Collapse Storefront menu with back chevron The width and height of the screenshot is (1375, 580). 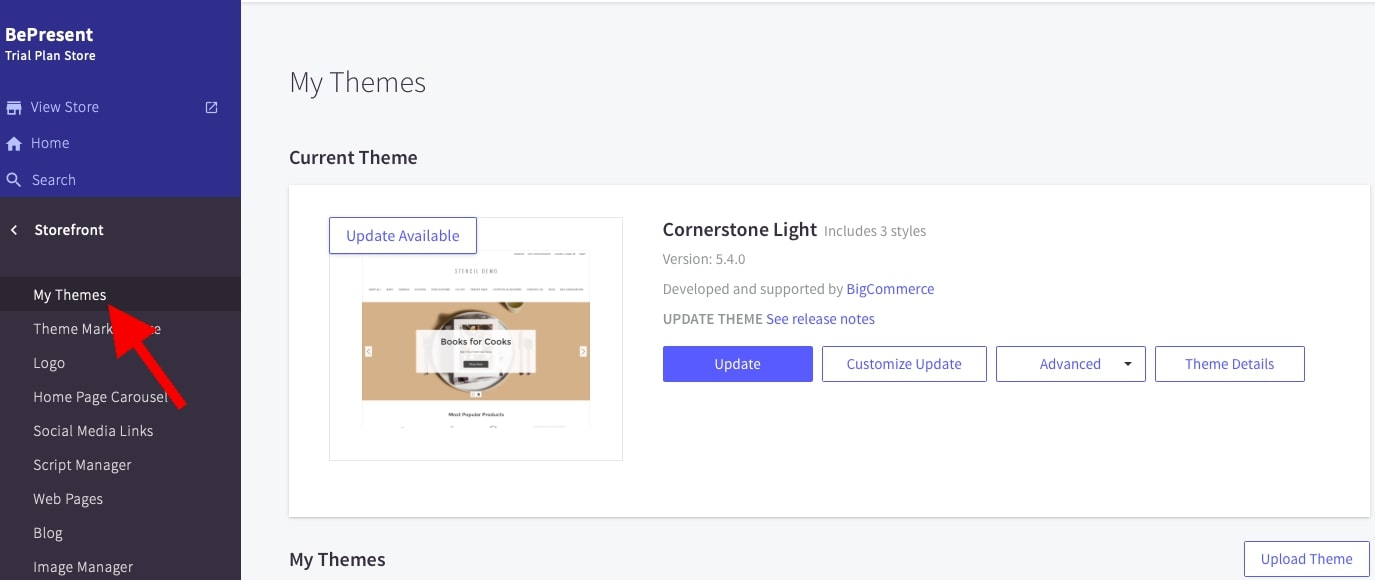14,230
